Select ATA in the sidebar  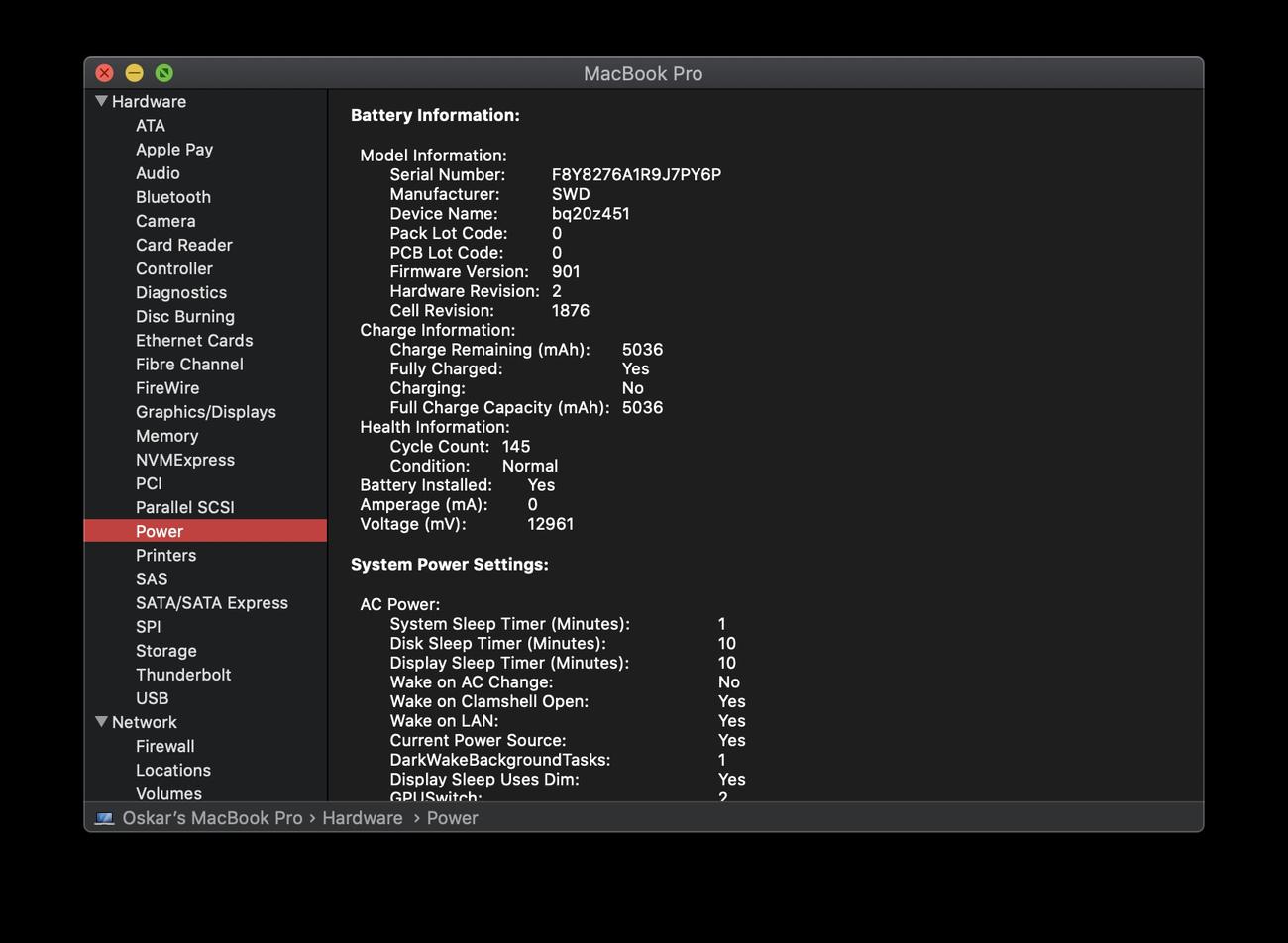click(x=151, y=126)
